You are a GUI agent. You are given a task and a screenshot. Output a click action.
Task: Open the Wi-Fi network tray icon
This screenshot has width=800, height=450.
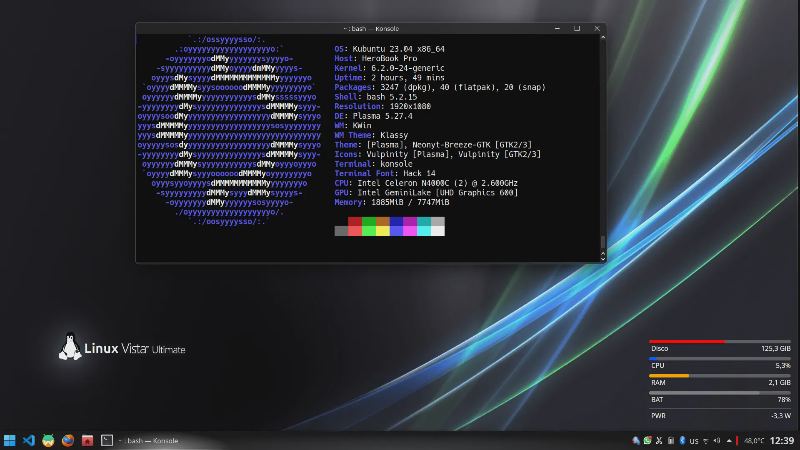coord(706,441)
